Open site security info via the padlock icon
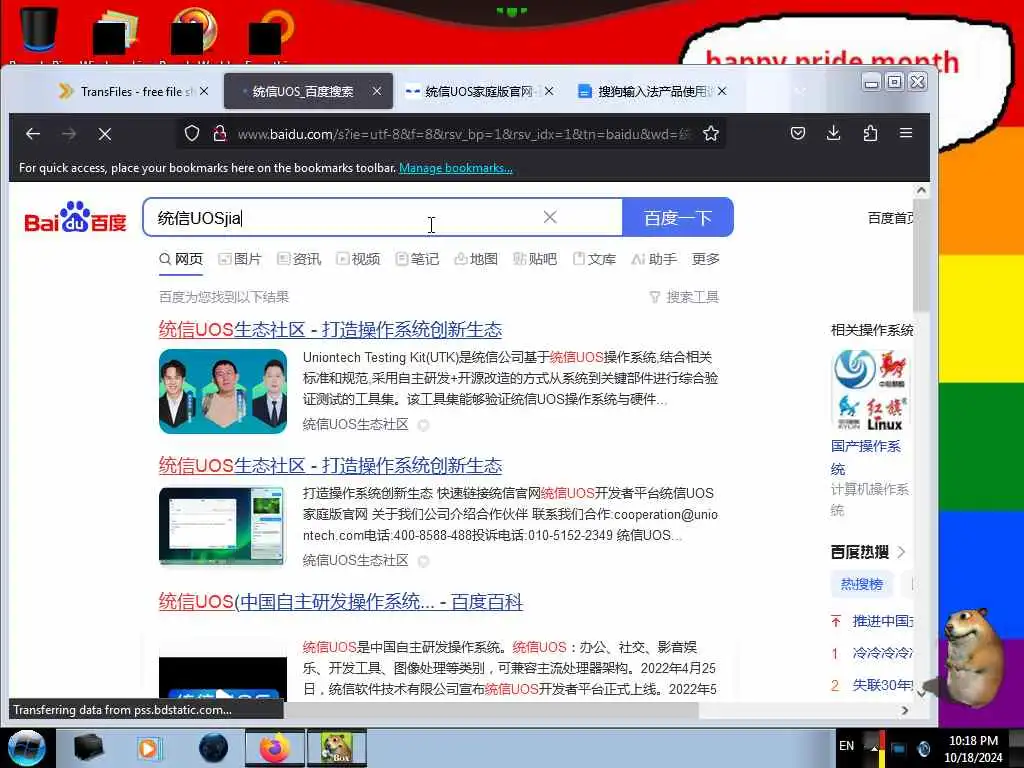This screenshot has width=1024, height=768. click(x=219, y=133)
